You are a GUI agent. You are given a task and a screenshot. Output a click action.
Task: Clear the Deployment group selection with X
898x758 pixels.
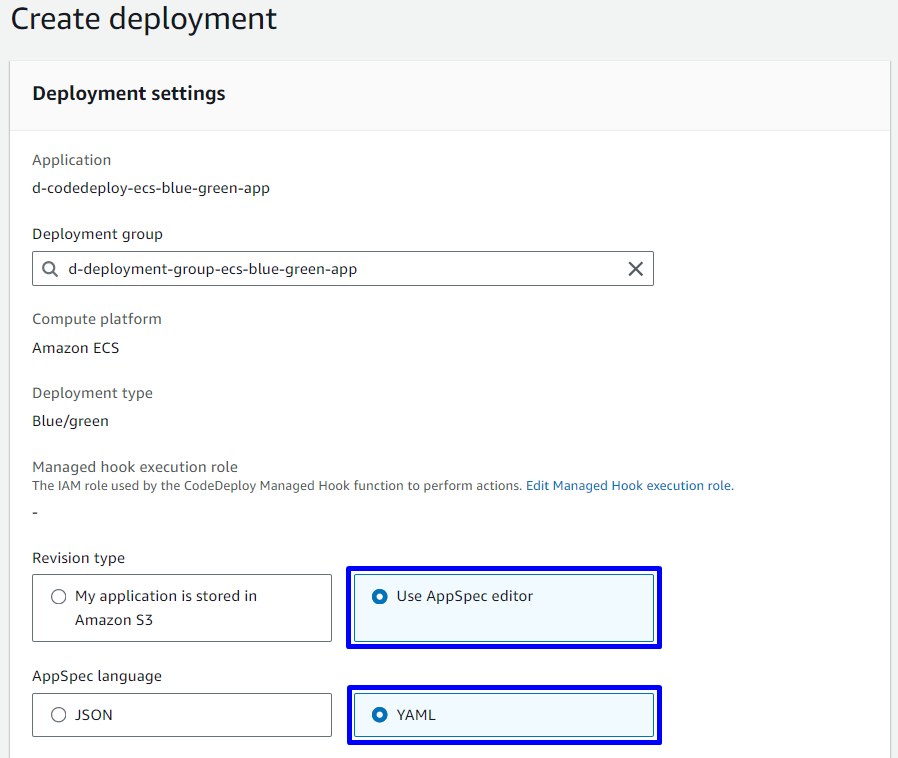[x=635, y=269]
